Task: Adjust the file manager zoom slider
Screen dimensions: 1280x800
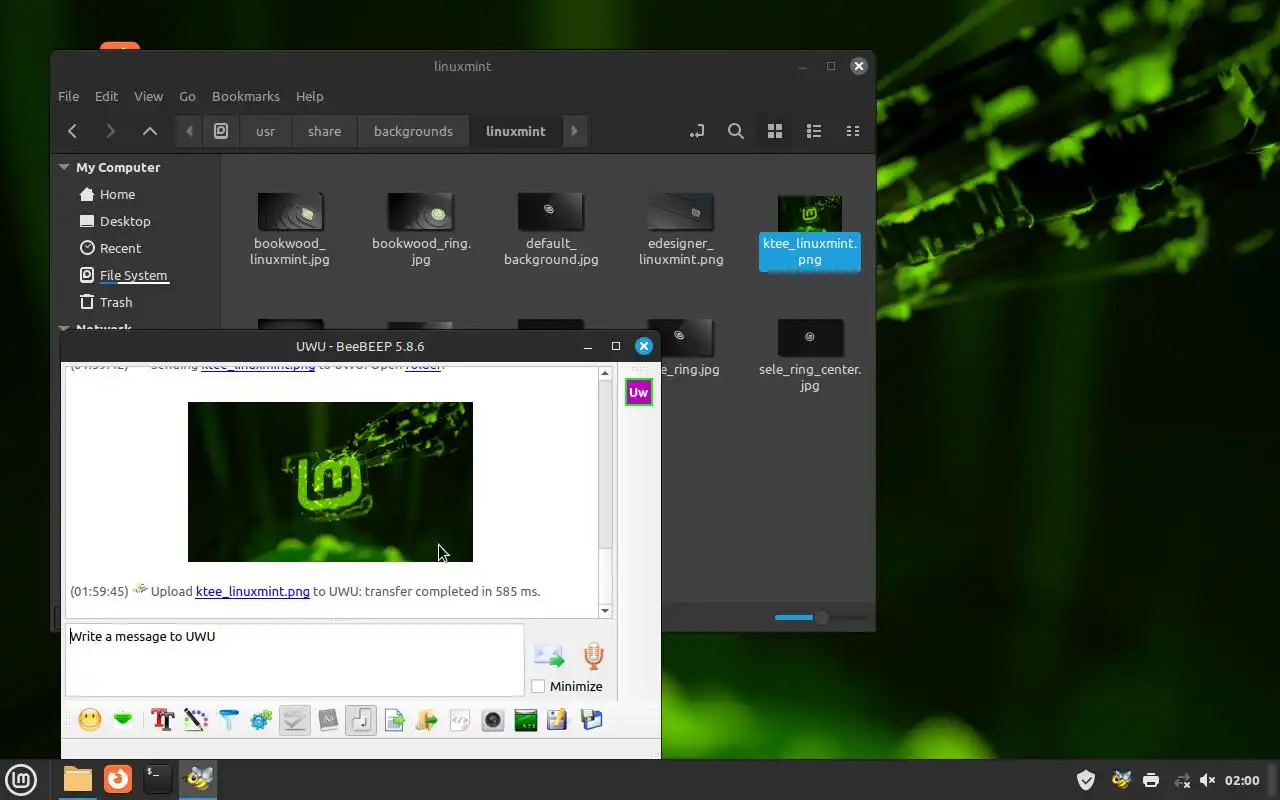Action: pos(820,618)
